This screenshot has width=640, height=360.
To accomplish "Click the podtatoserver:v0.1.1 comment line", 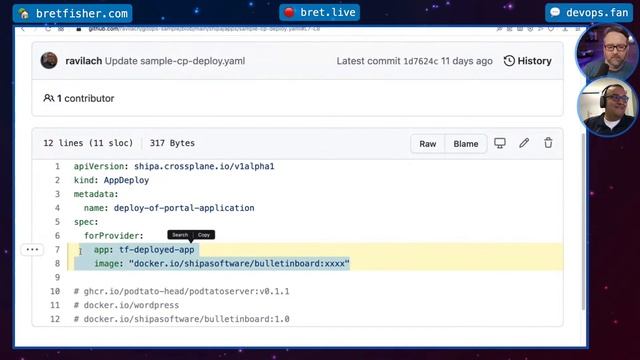I will coord(182,291).
